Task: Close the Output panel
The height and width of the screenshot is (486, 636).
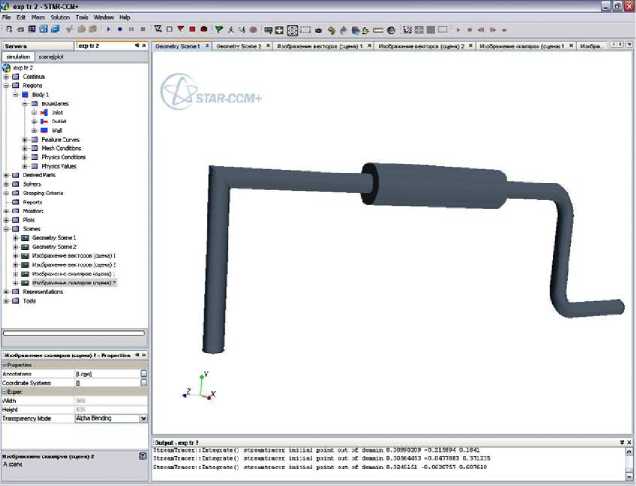Action: pos(630,442)
